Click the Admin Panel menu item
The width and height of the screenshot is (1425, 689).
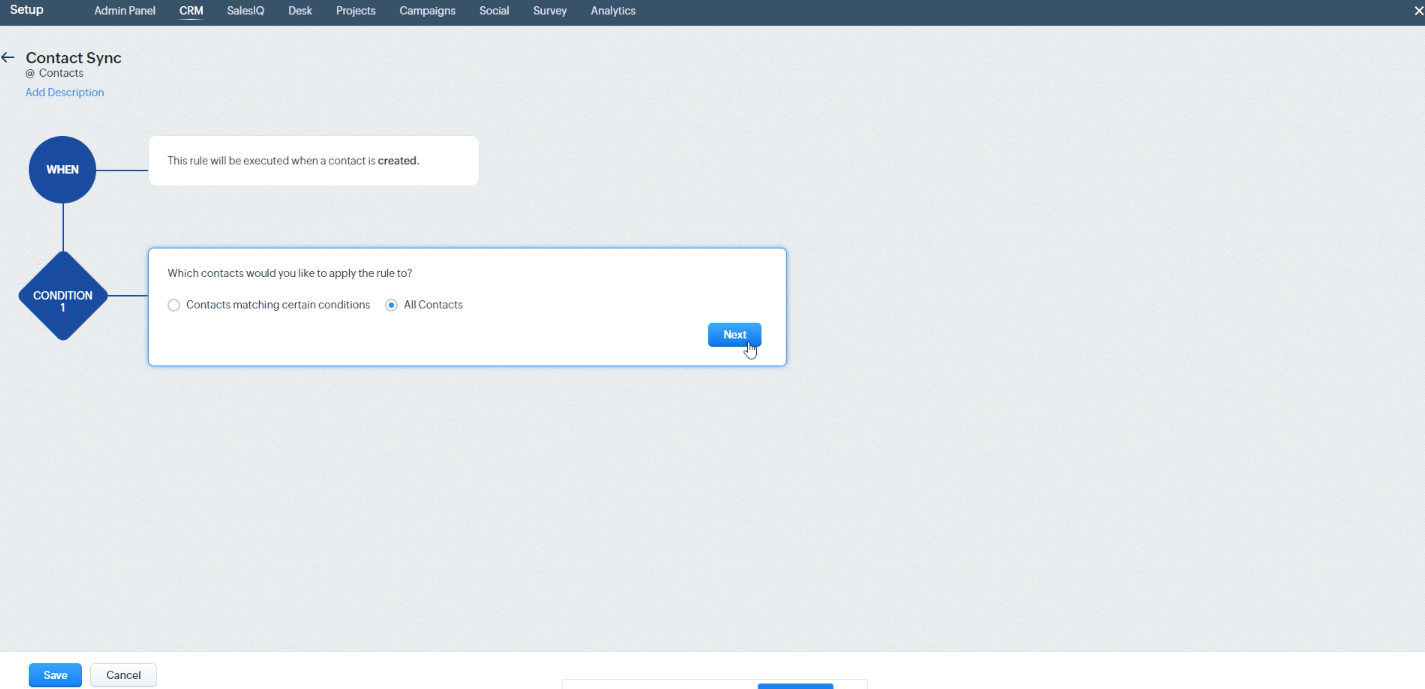click(x=124, y=11)
